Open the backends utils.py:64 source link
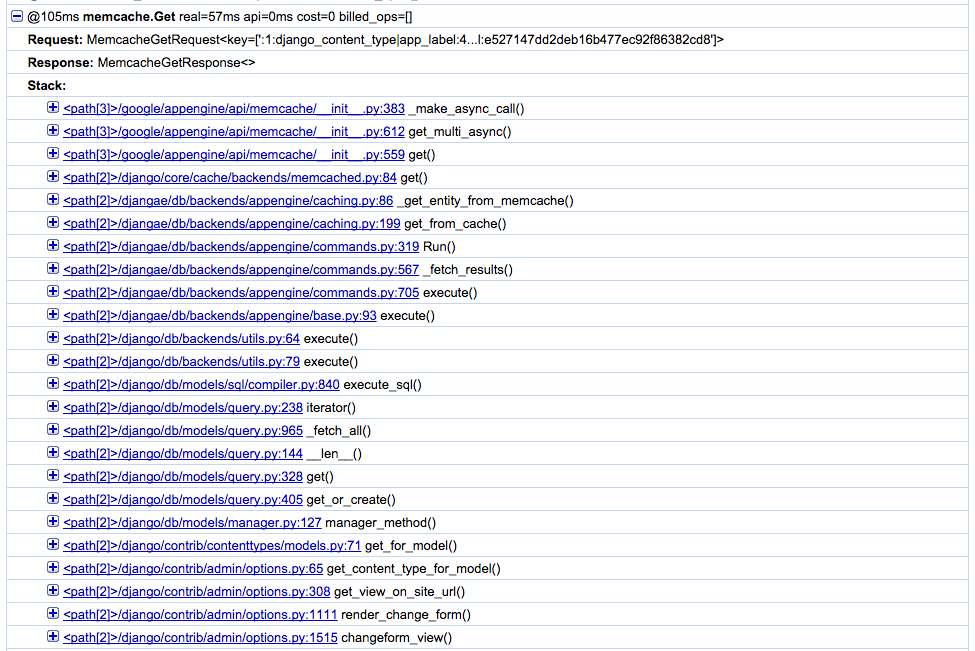The image size is (975, 651). (x=182, y=339)
